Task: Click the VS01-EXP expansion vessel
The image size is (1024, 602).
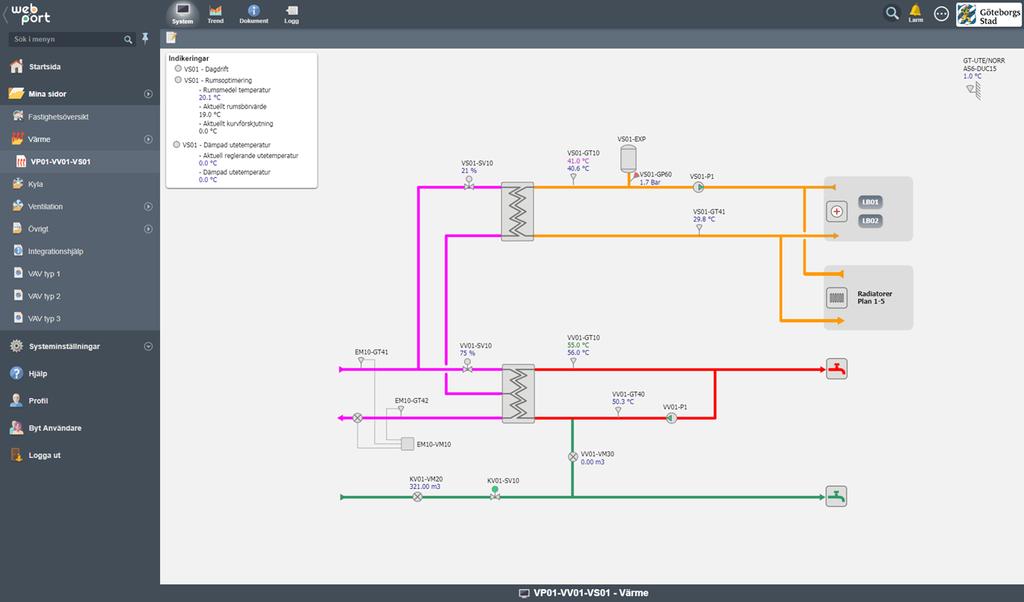Action: click(628, 159)
